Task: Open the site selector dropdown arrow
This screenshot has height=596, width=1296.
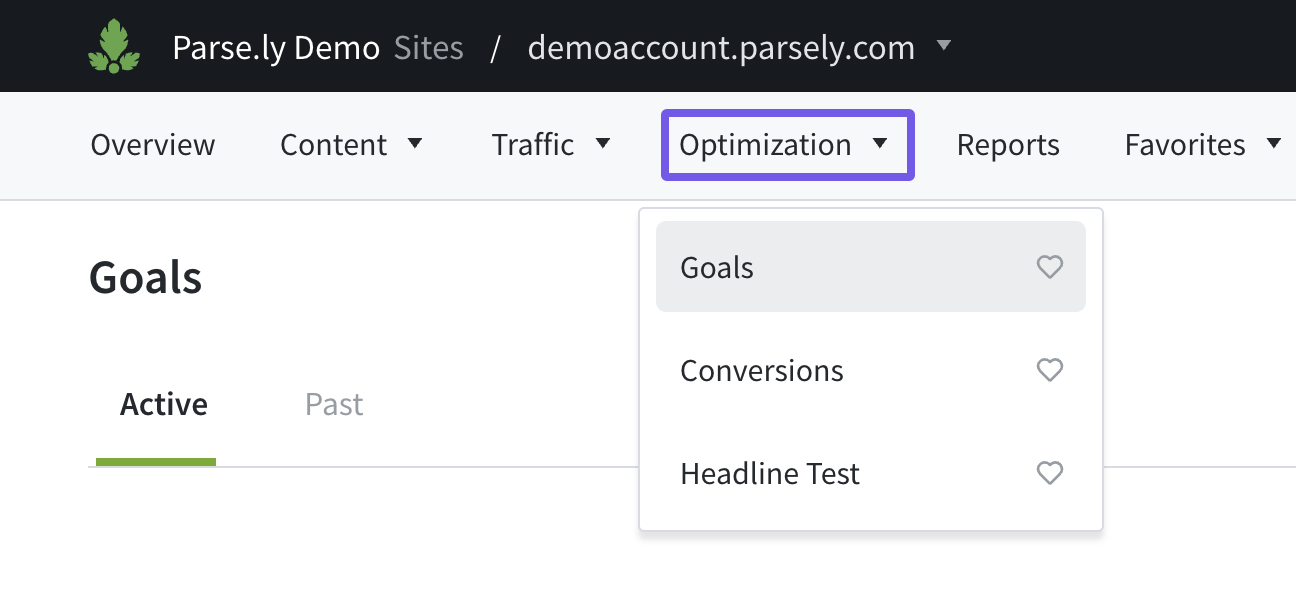Action: click(x=943, y=46)
